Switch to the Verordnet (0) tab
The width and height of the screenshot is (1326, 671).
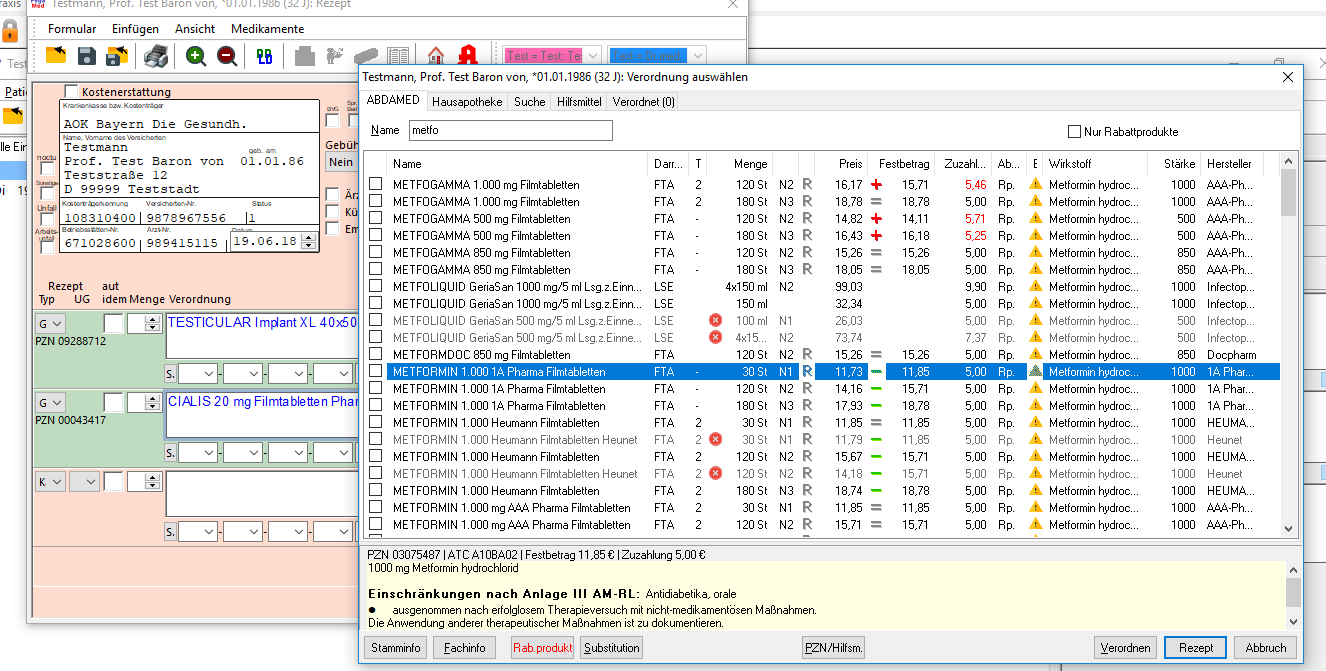click(x=644, y=101)
